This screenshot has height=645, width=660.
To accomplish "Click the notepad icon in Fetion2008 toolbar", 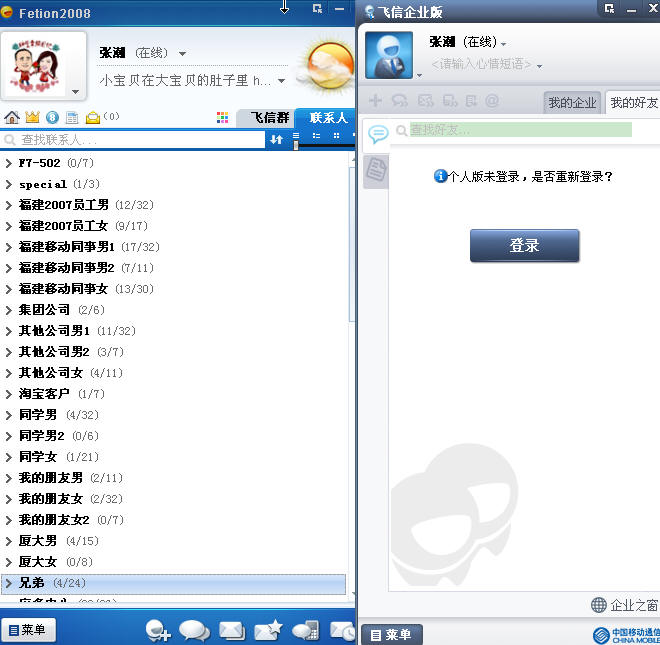I will 72,117.
